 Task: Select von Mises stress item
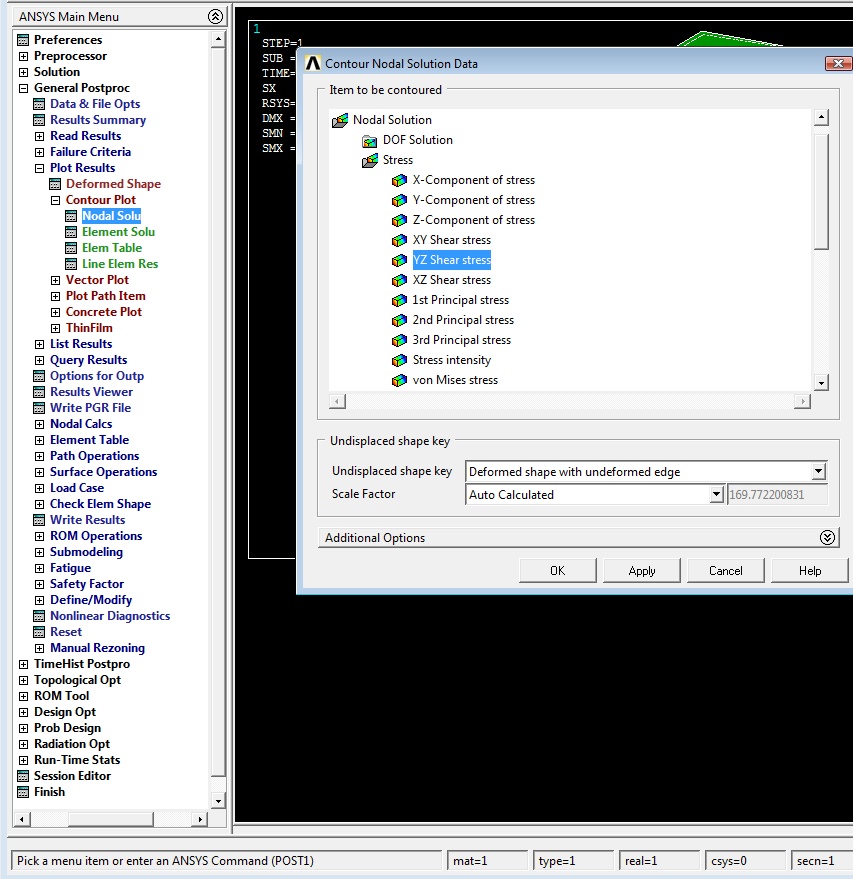coord(455,380)
